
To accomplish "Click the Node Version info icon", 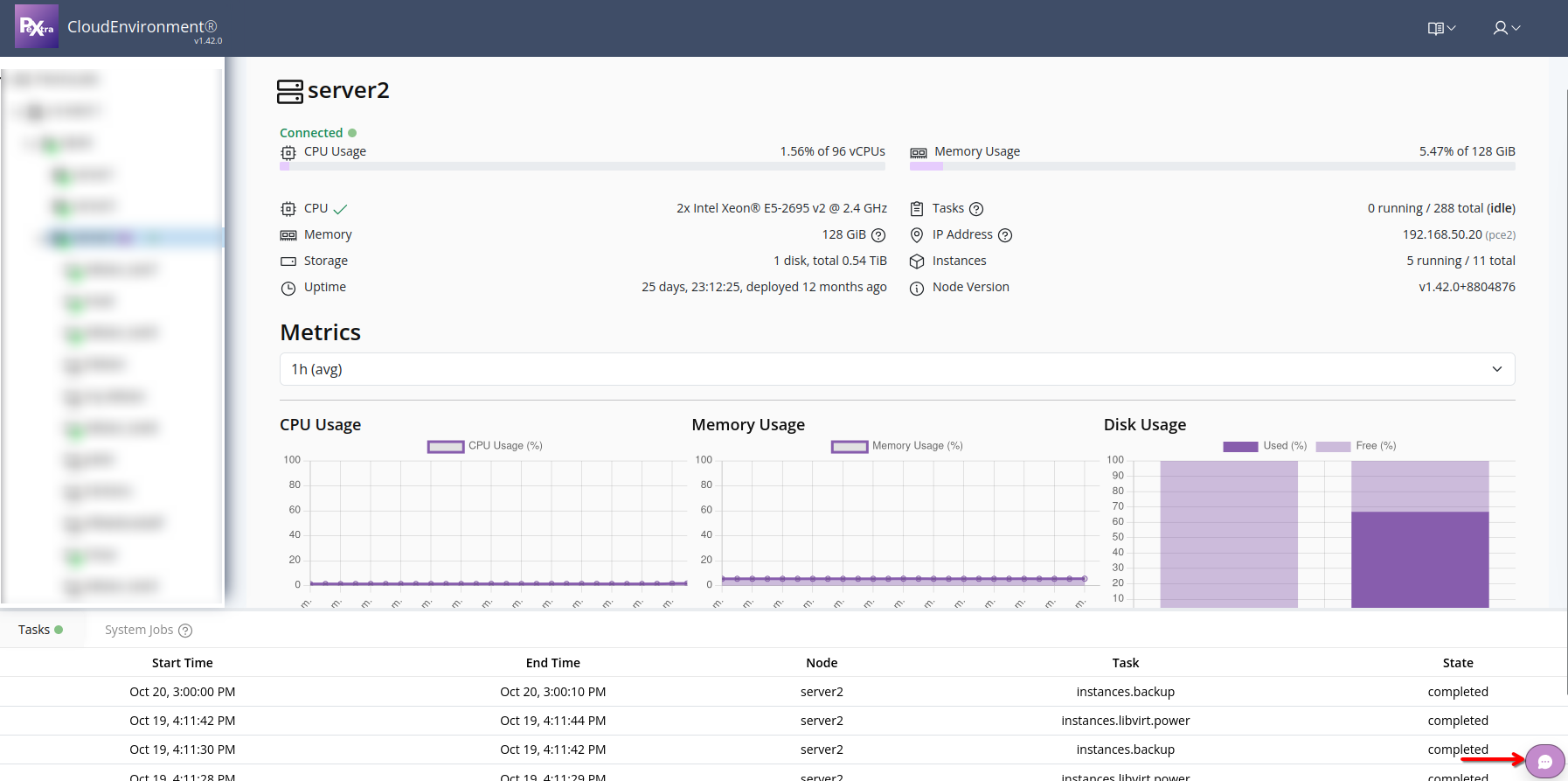I will [x=917, y=289].
